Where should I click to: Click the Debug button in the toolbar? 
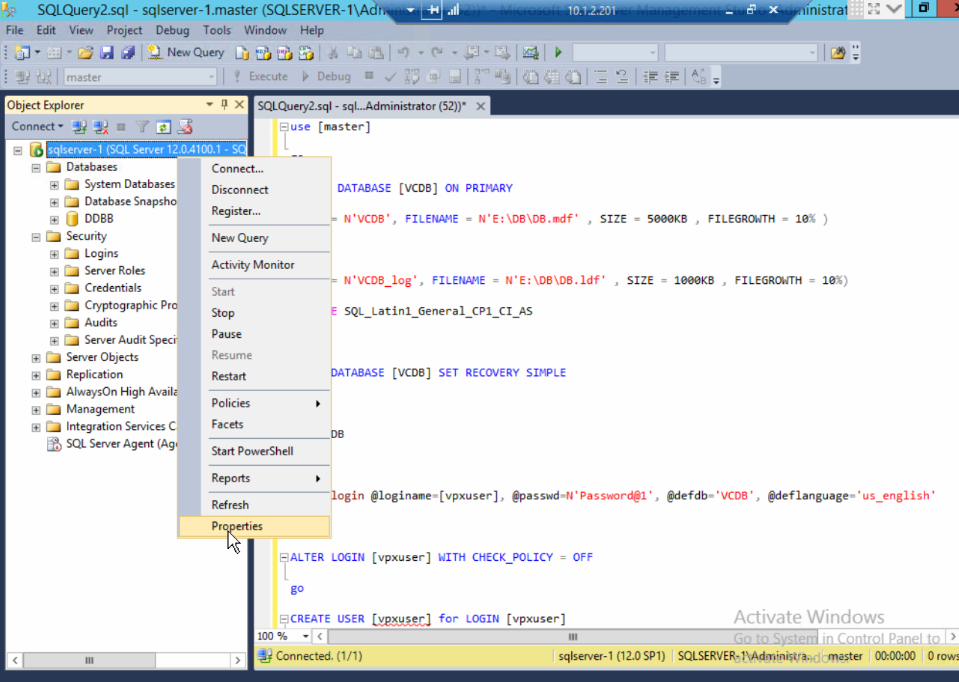[x=327, y=76]
